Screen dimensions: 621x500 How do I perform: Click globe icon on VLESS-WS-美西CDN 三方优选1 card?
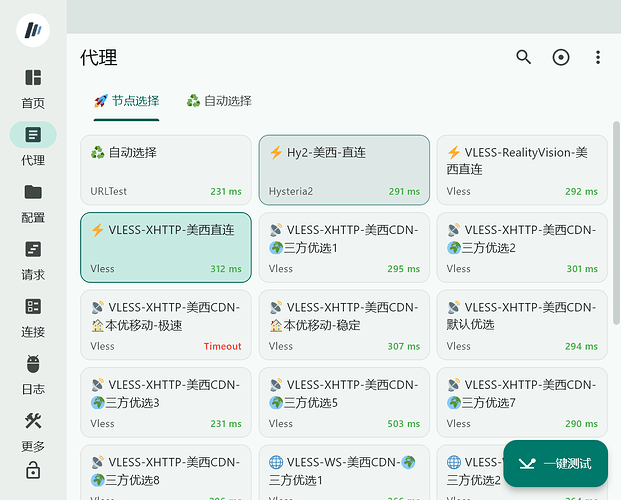pos(276,462)
